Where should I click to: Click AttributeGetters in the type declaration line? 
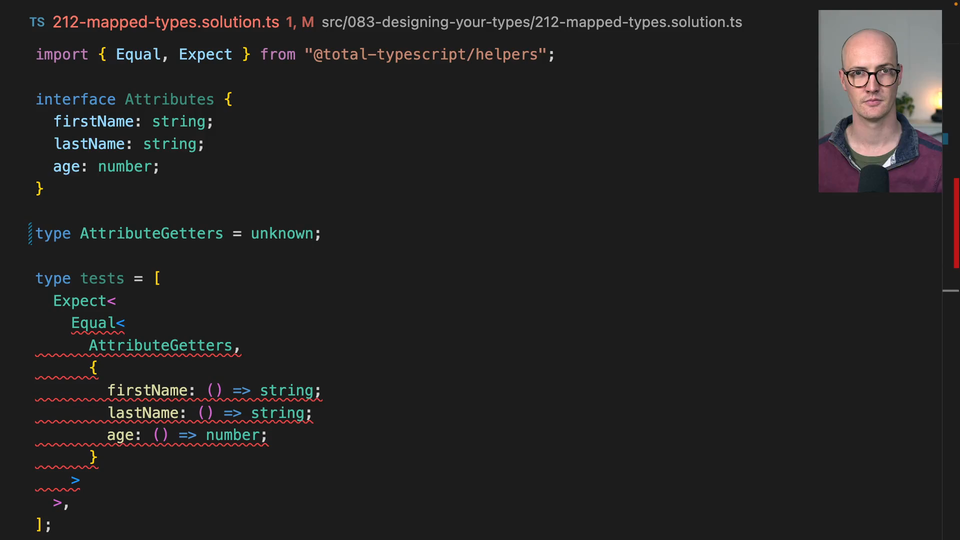pos(151,233)
